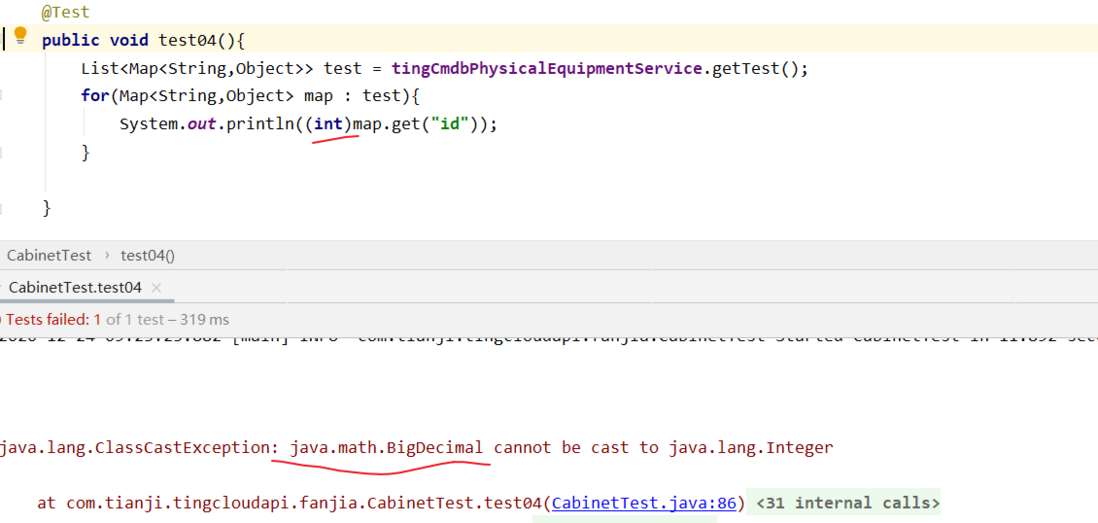Click the yellow lightbulb quick-fix icon
The image size is (1098, 523).
pyautogui.click(x=20, y=35)
